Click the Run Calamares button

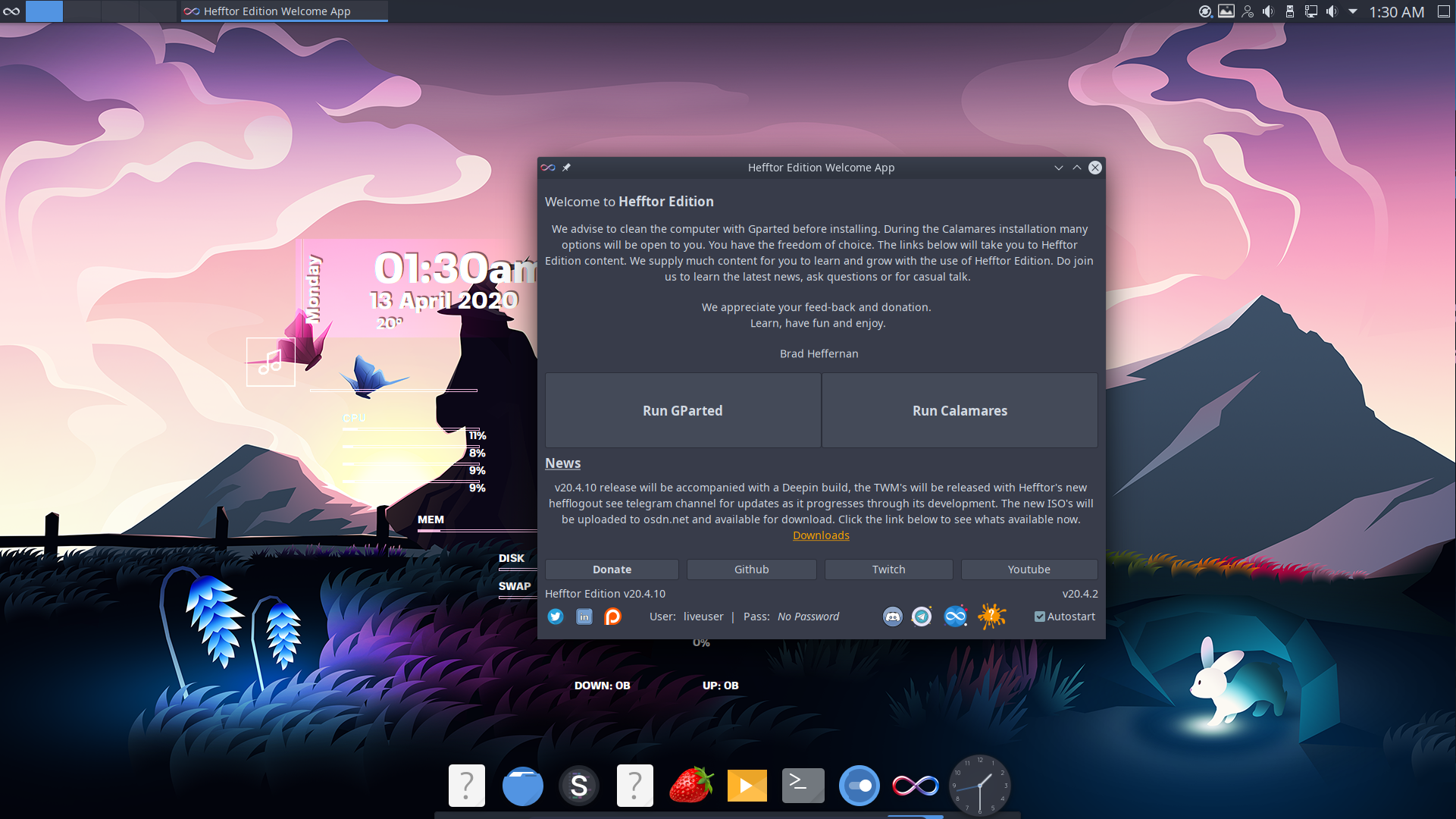pyautogui.click(x=960, y=410)
